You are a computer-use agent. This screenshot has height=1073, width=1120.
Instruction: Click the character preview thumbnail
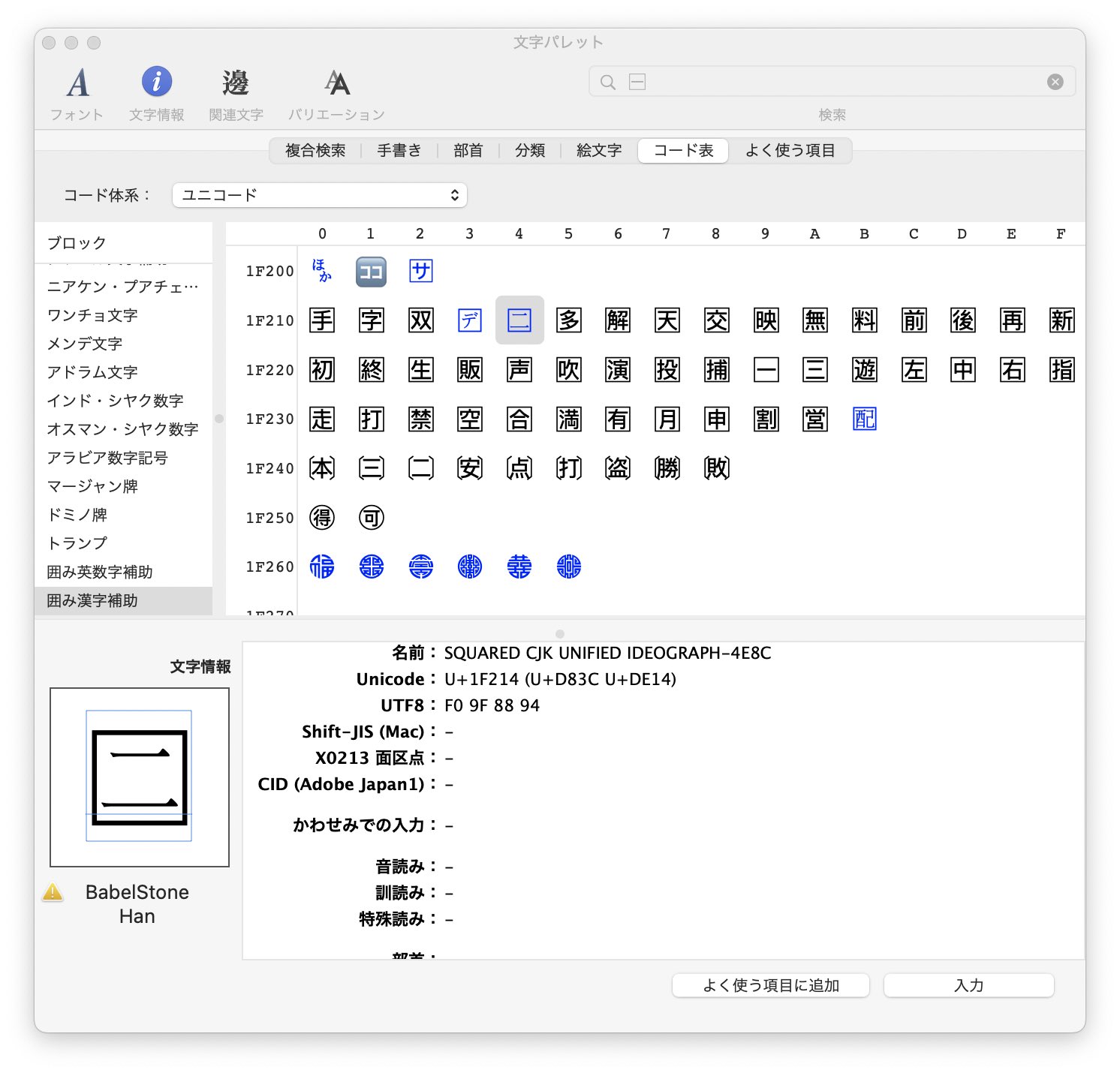[x=140, y=777]
